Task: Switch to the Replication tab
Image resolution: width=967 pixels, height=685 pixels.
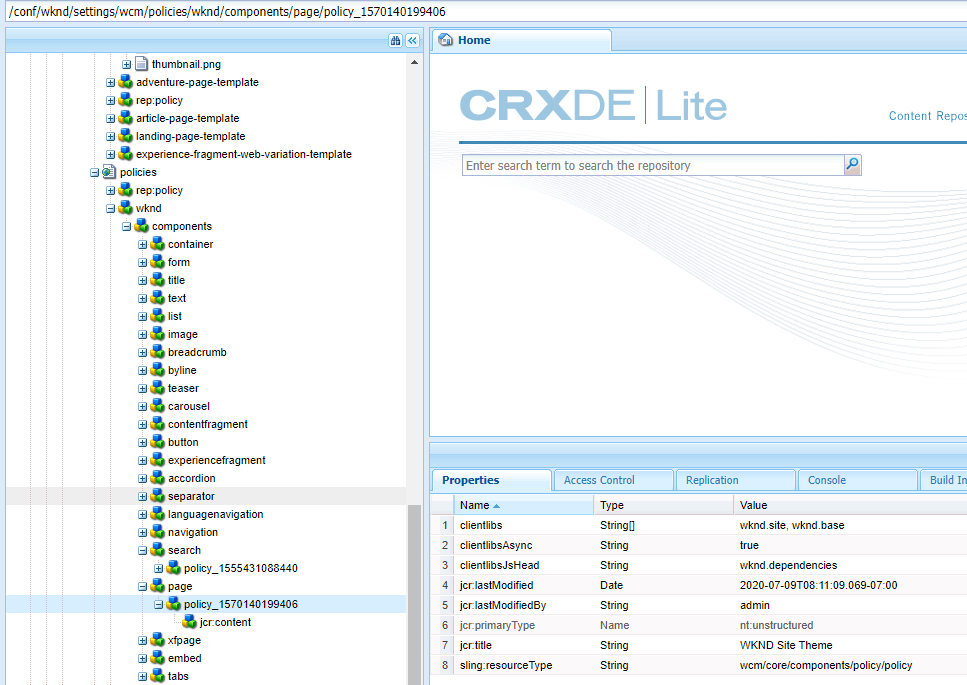Action: 735,480
